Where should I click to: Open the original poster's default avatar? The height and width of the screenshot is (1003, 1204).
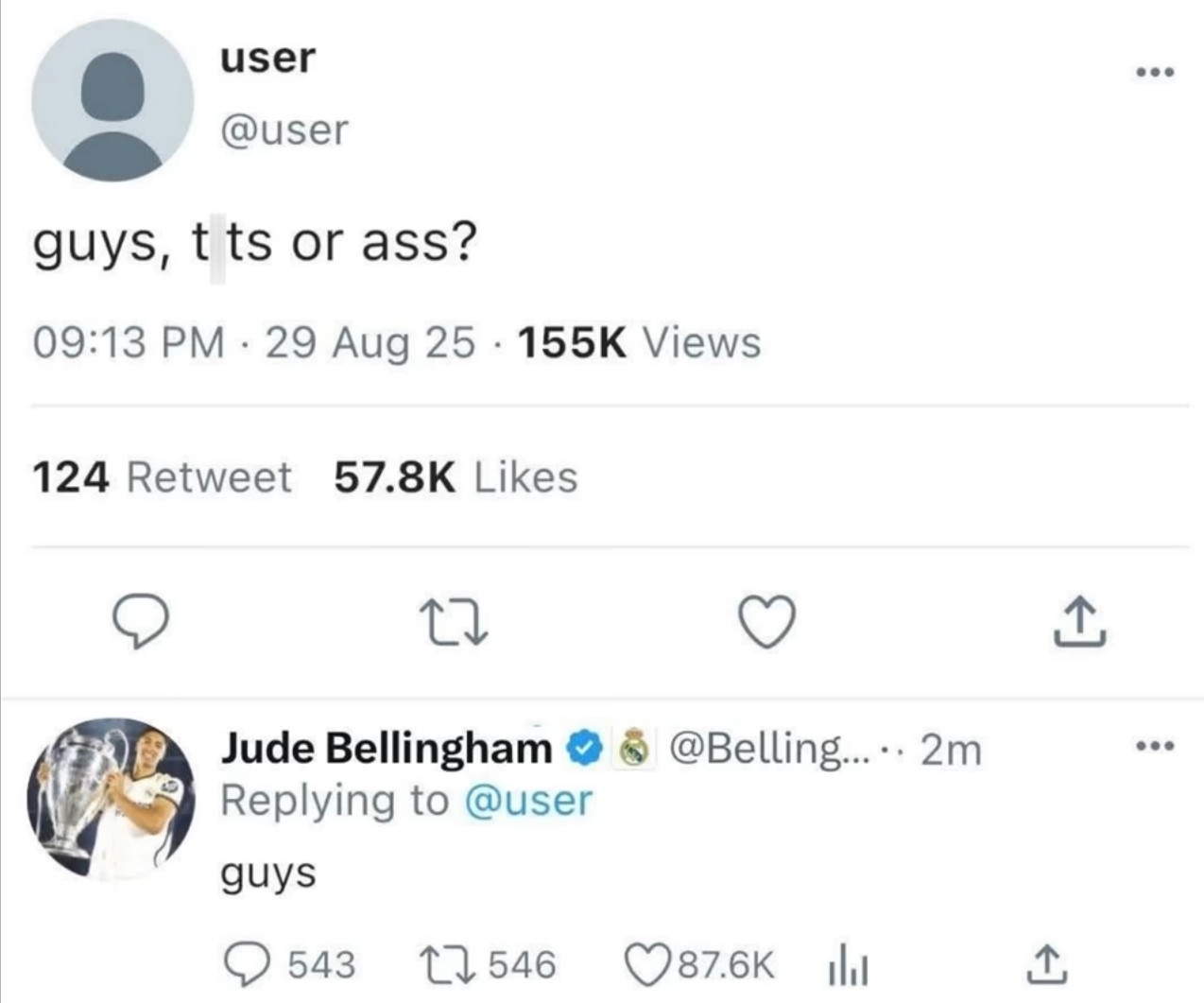[112, 100]
